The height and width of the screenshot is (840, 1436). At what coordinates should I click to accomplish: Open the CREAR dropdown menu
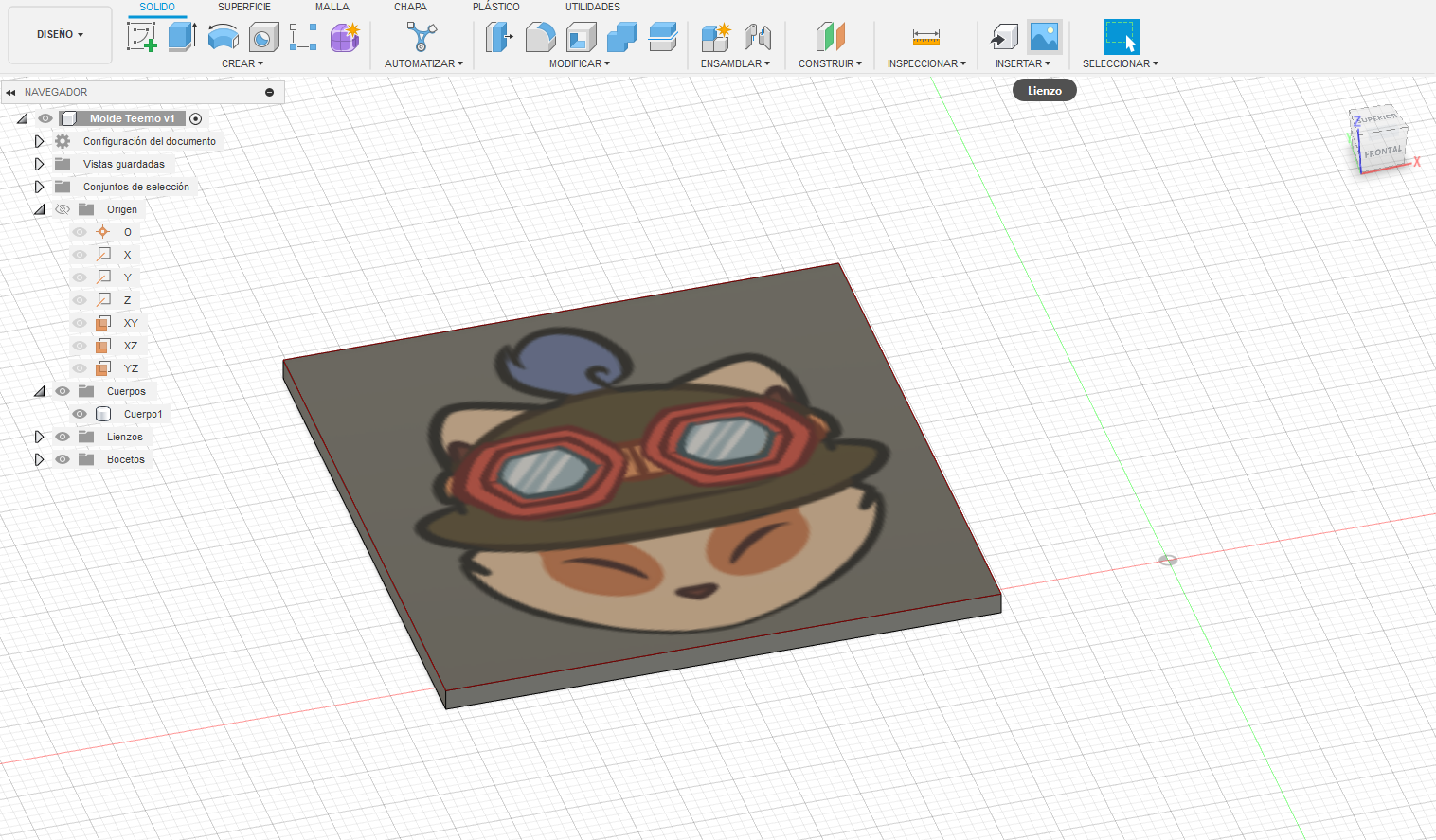point(242,63)
